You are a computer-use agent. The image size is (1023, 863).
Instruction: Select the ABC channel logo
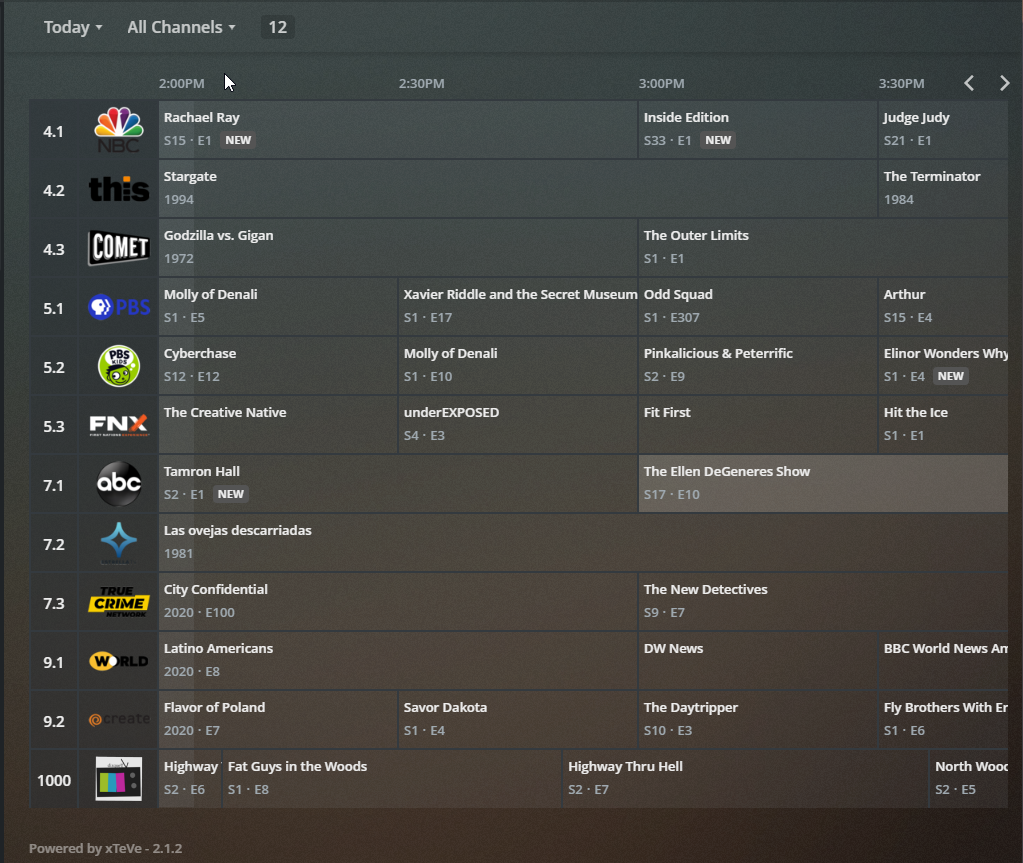click(118, 483)
